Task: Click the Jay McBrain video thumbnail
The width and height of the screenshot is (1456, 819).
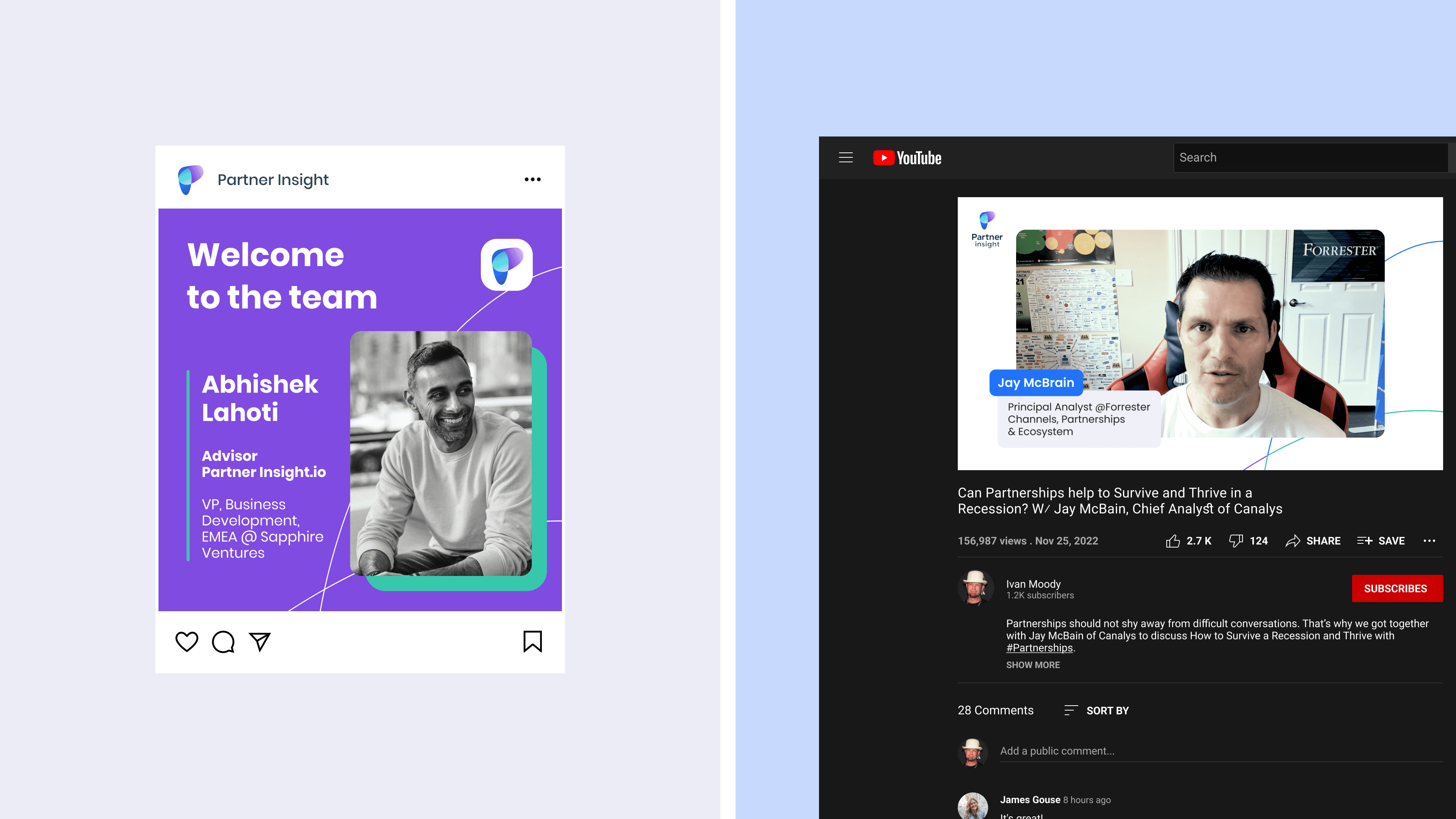Action: [x=1199, y=334]
